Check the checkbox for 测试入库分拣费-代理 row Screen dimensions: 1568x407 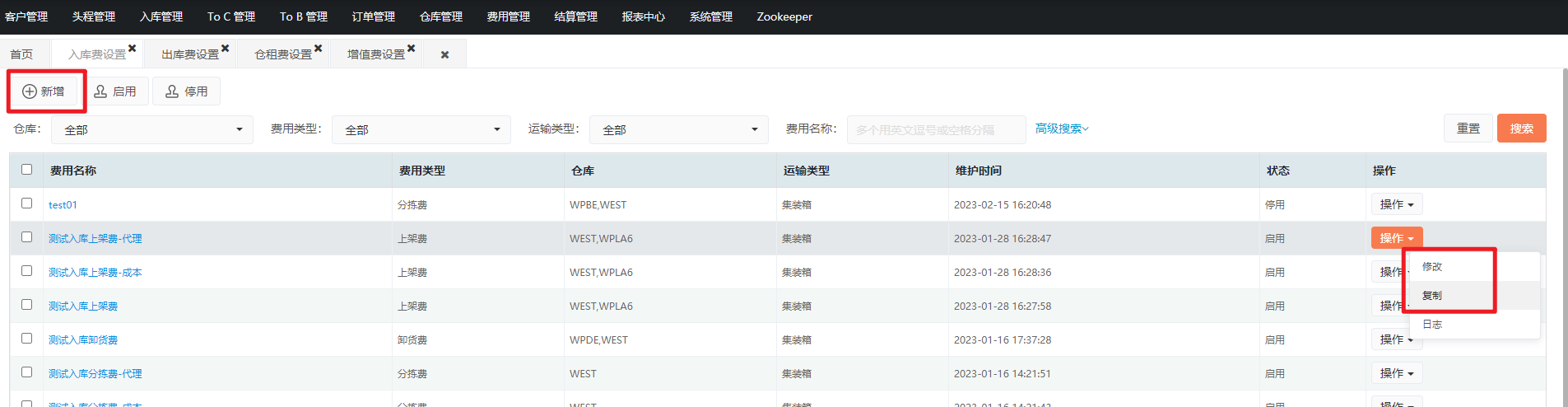(x=26, y=372)
